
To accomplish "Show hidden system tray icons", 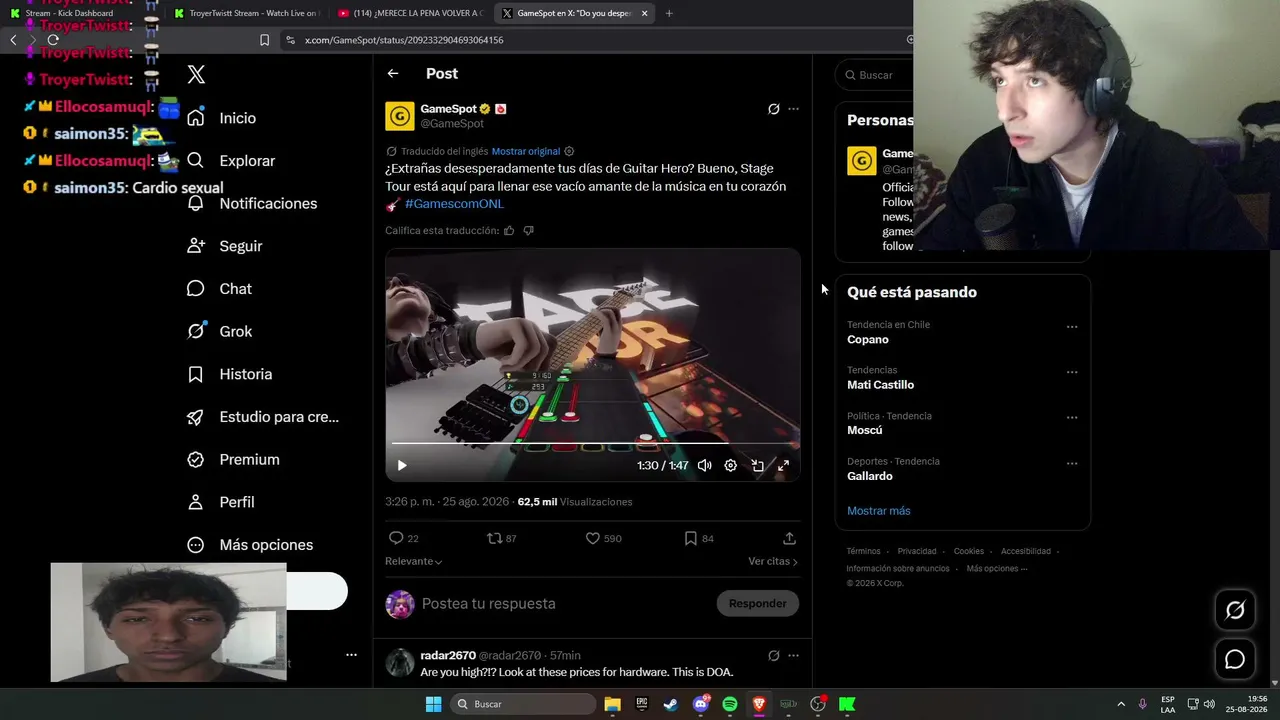I will pyautogui.click(x=1120, y=704).
